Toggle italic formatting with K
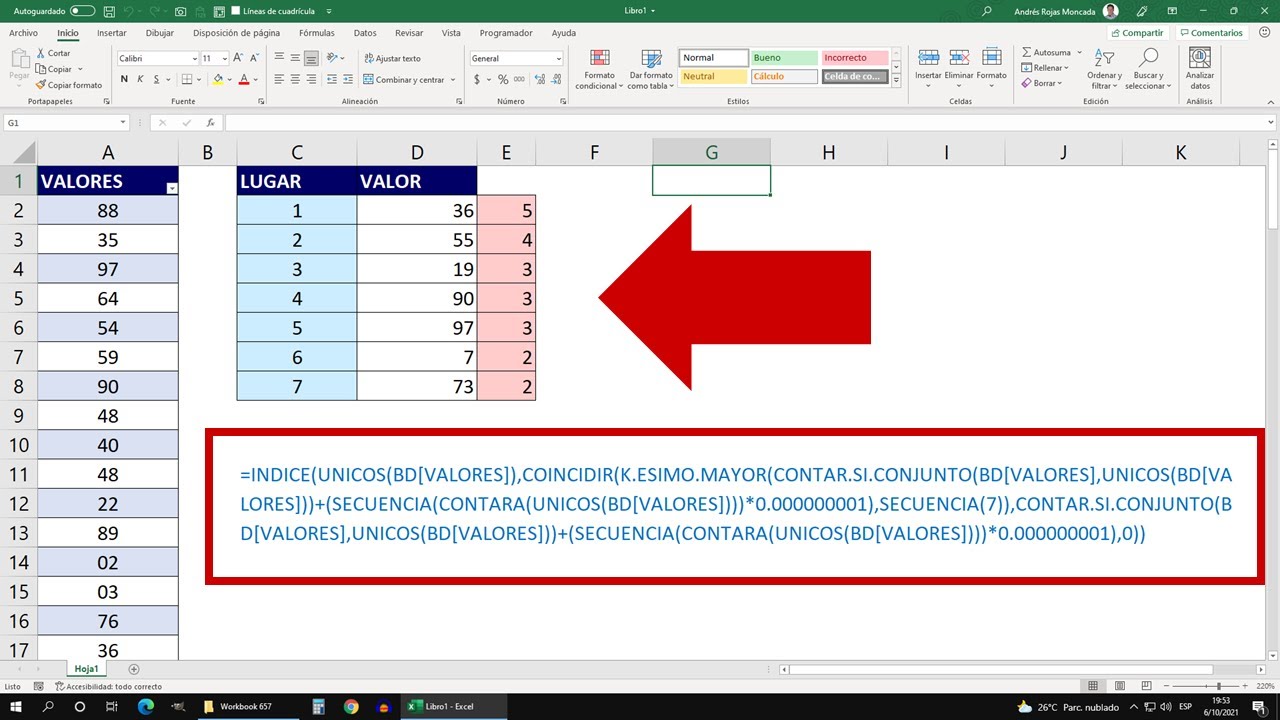The height and width of the screenshot is (720, 1280). [139, 79]
